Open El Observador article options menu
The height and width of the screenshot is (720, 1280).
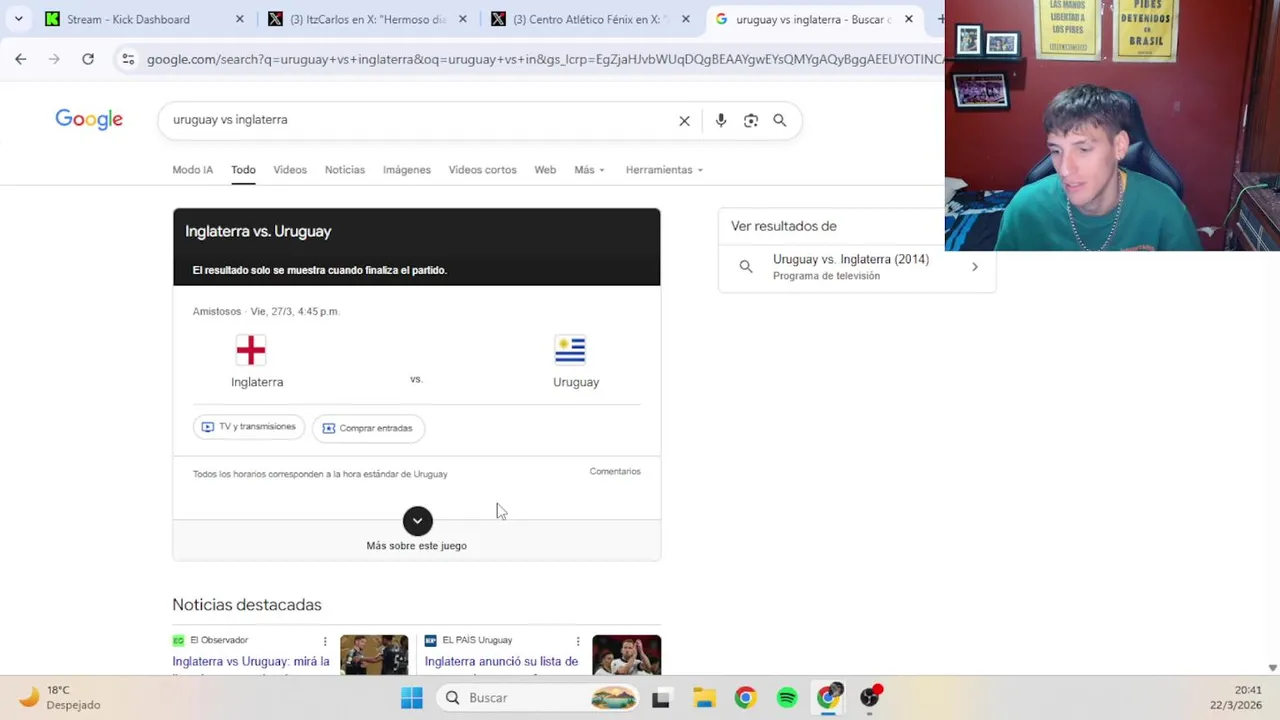point(325,641)
